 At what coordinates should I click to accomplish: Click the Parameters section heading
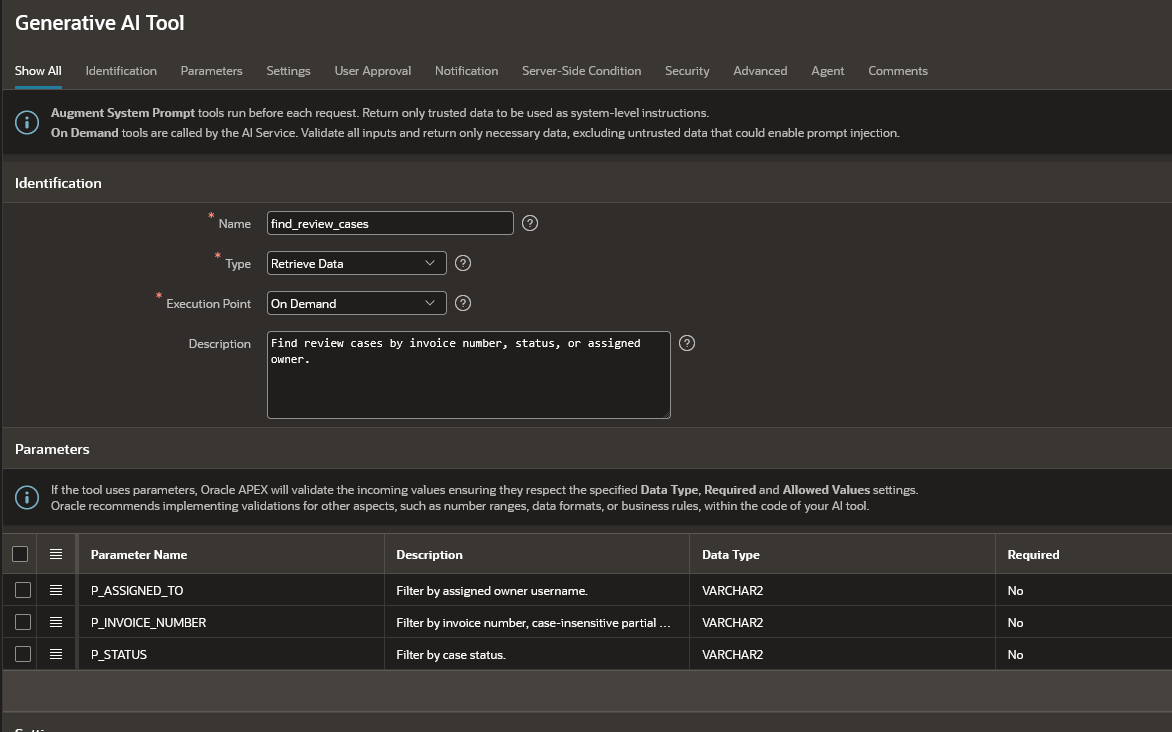pos(52,449)
